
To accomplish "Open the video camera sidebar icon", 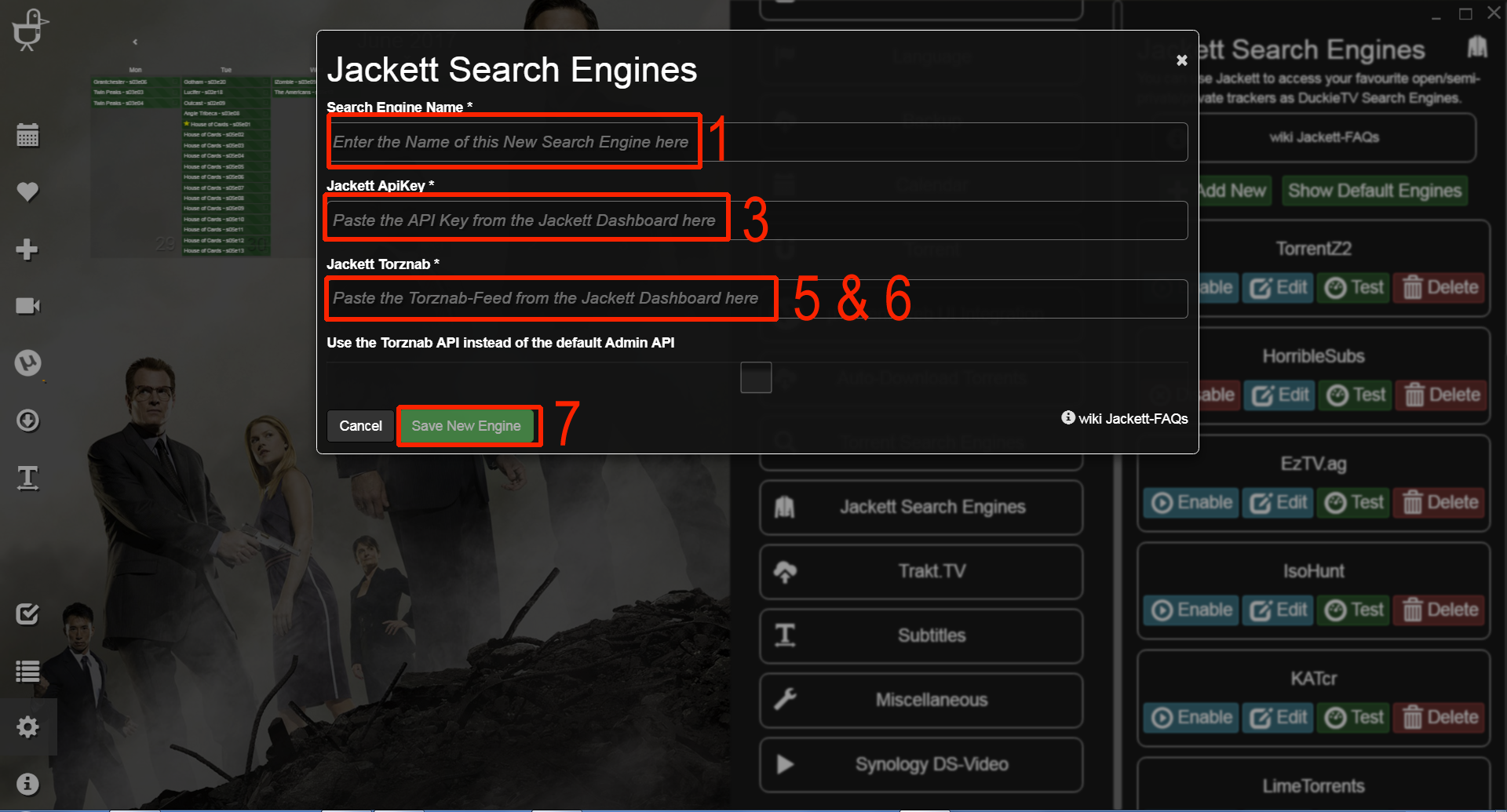I will (x=27, y=306).
